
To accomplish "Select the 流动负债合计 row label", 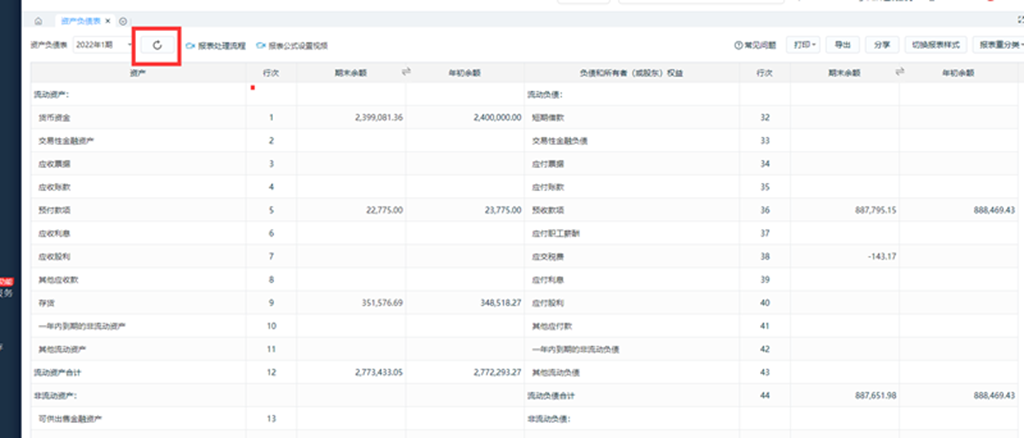I will click(551, 396).
